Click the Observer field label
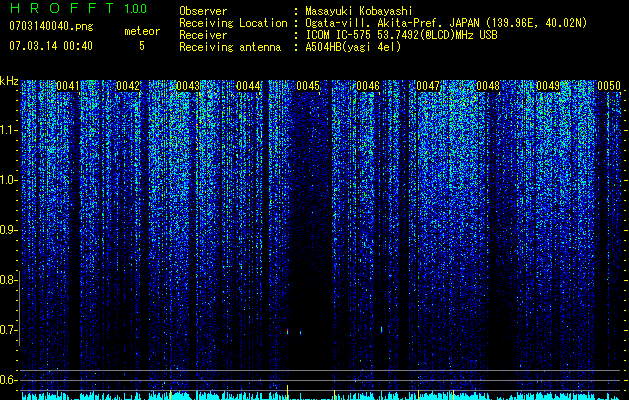Screen dimensions: 629x400 pyautogui.click(x=203, y=11)
